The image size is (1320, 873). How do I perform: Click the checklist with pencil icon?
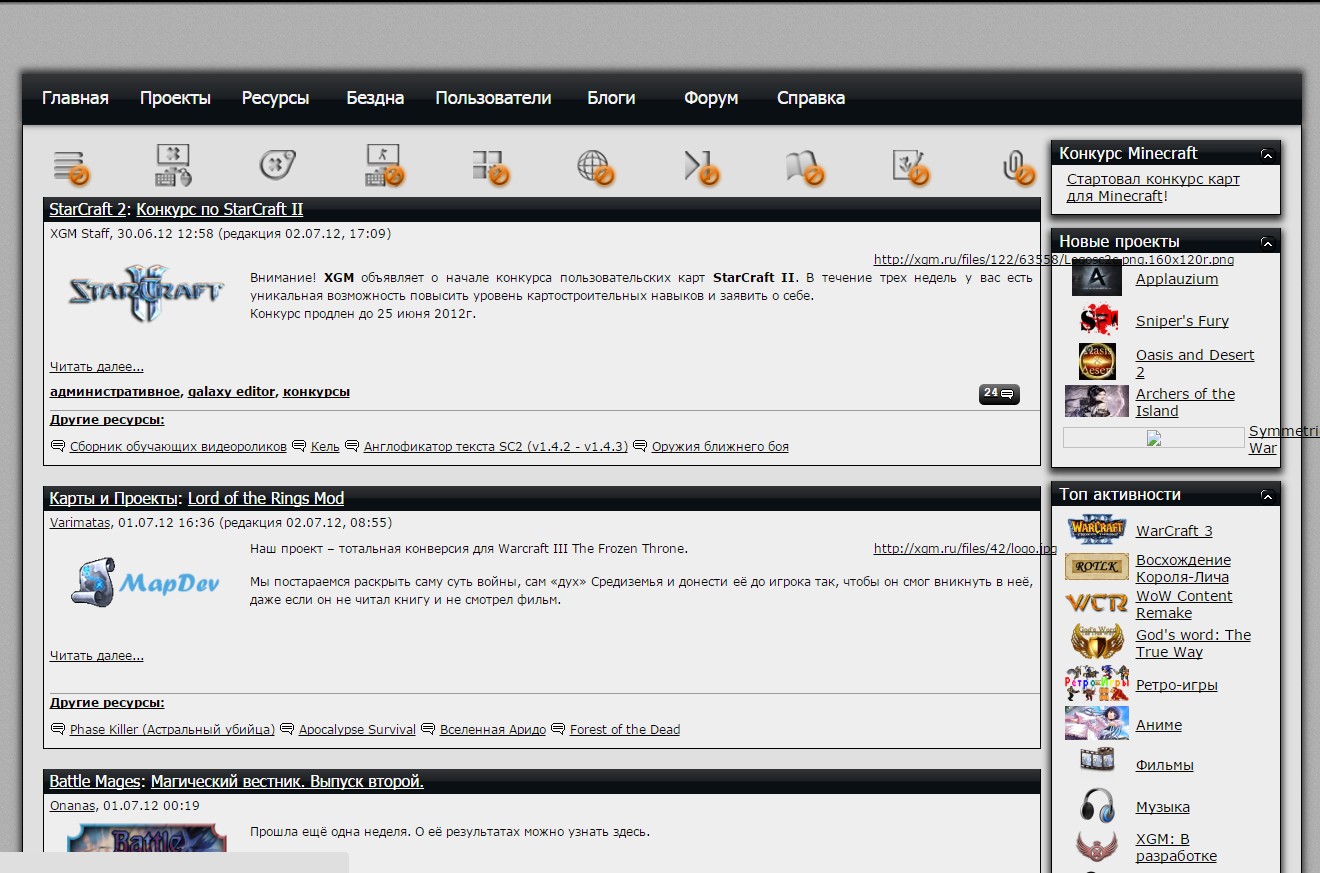coord(911,167)
